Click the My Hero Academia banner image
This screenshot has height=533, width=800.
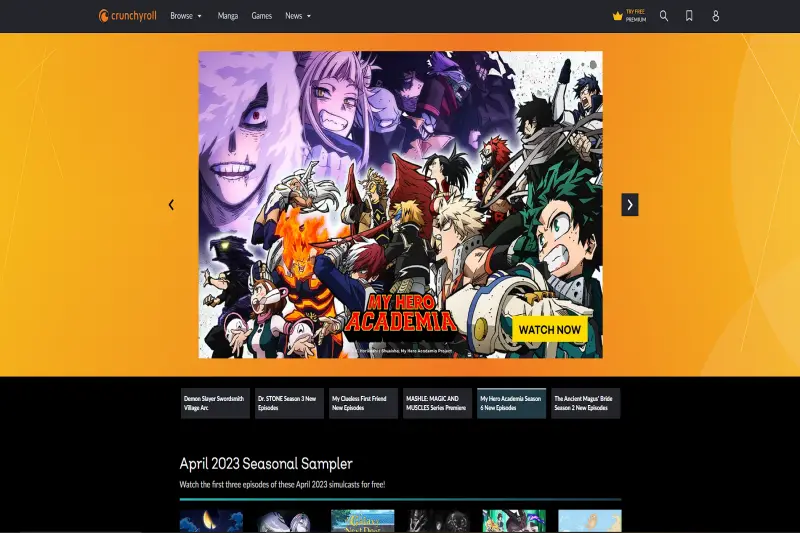(x=401, y=205)
